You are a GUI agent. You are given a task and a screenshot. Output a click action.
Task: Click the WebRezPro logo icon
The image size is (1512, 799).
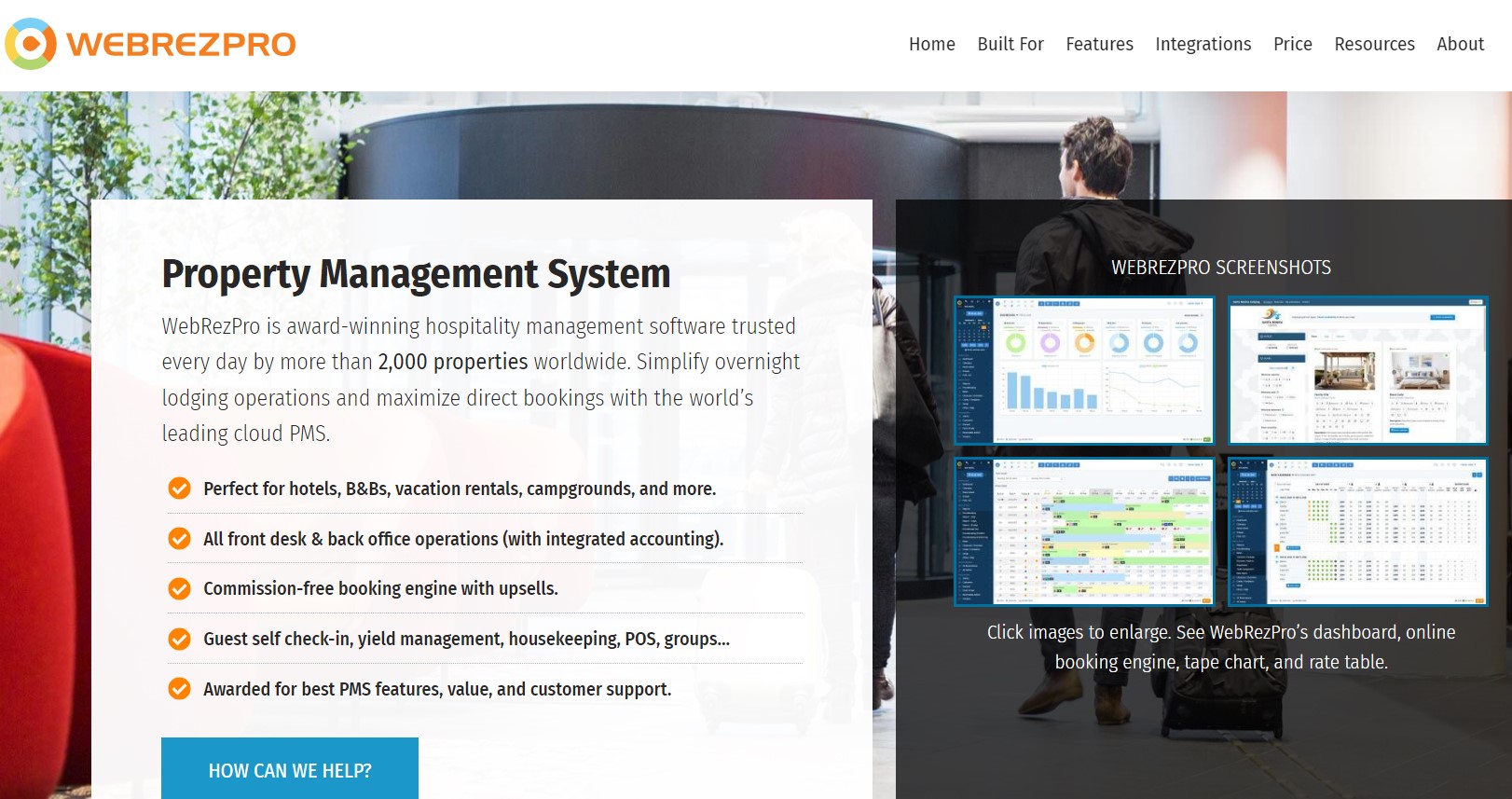pos(31,44)
